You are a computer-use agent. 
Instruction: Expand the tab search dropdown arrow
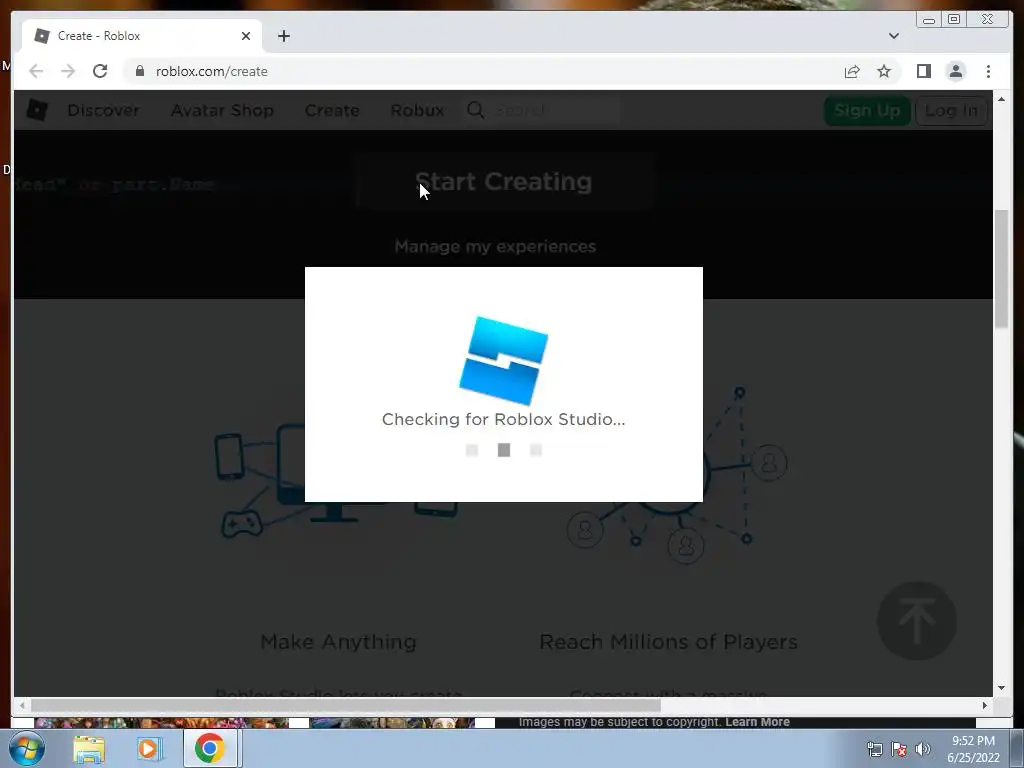pyautogui.click(x=893, y=36)
